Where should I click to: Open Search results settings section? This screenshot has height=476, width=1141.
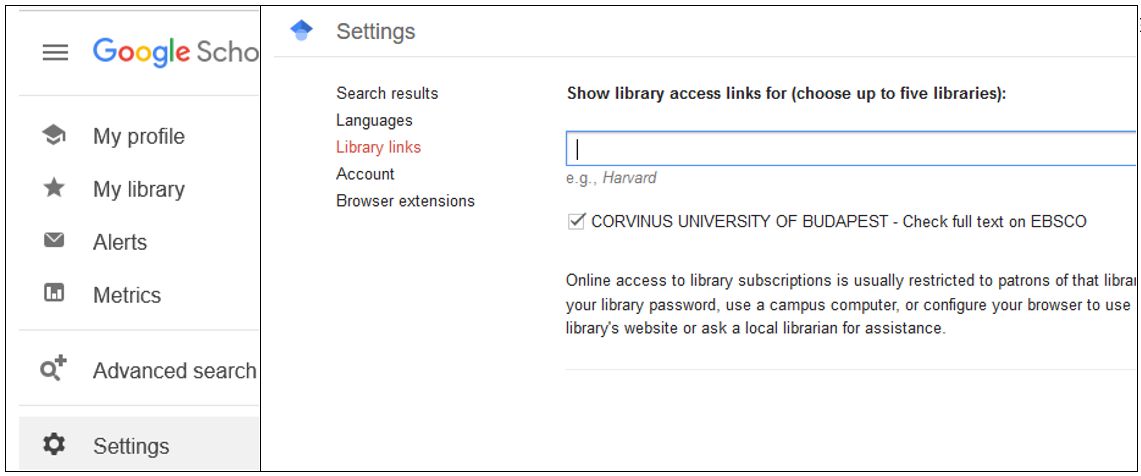(x=387, y=93)
